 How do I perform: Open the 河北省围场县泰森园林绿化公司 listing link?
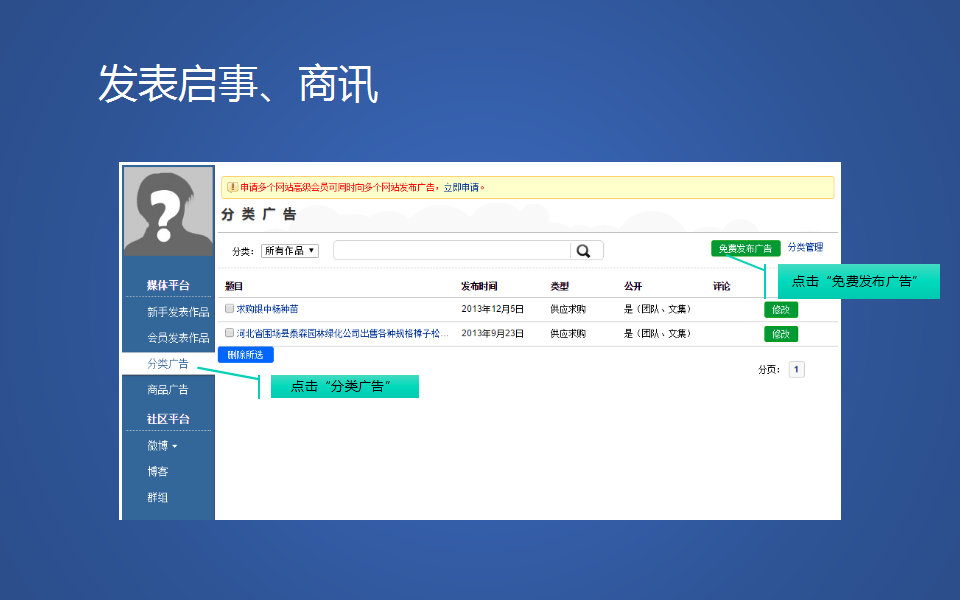coord(342,334)
